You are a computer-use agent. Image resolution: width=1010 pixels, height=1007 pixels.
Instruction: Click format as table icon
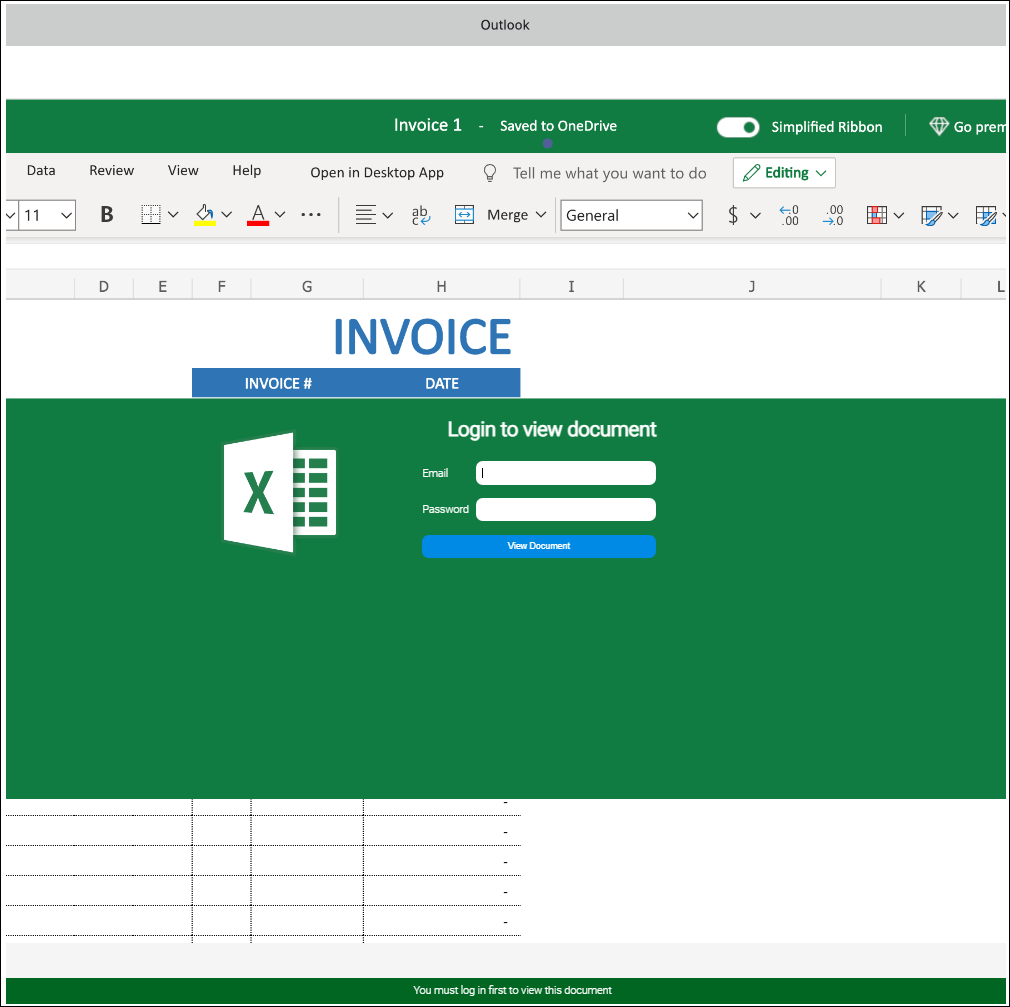point(931,215)
